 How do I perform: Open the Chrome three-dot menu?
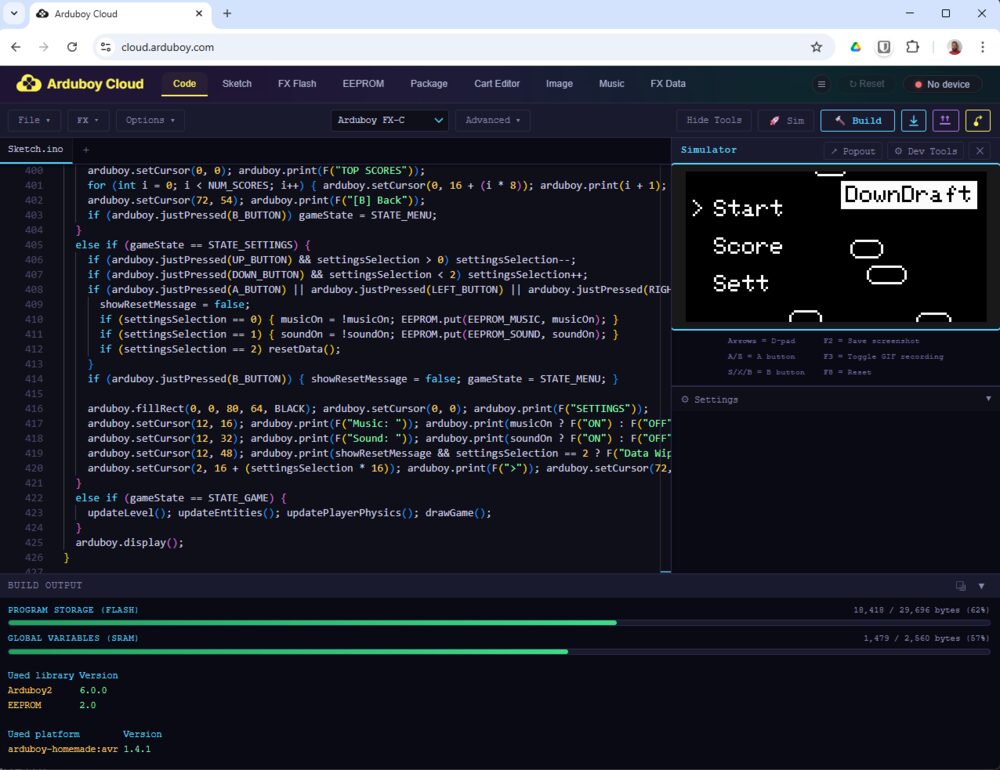coord(982,47)
